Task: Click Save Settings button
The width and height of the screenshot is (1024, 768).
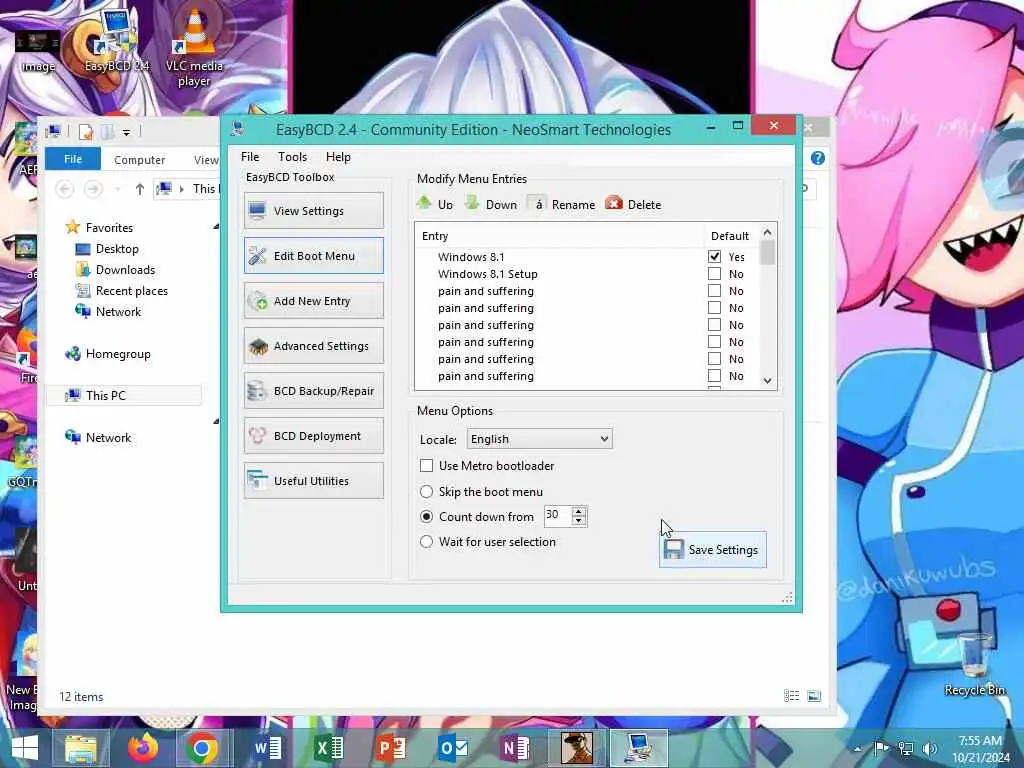Action: point(712,549)
